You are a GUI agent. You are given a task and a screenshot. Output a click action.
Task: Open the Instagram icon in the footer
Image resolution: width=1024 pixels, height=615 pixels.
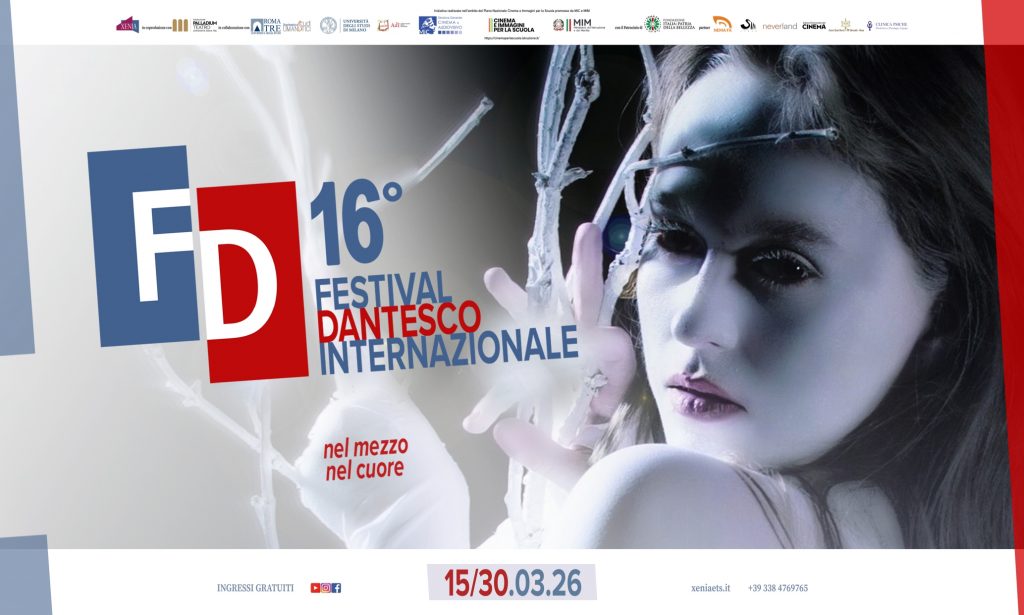[325, 588]
